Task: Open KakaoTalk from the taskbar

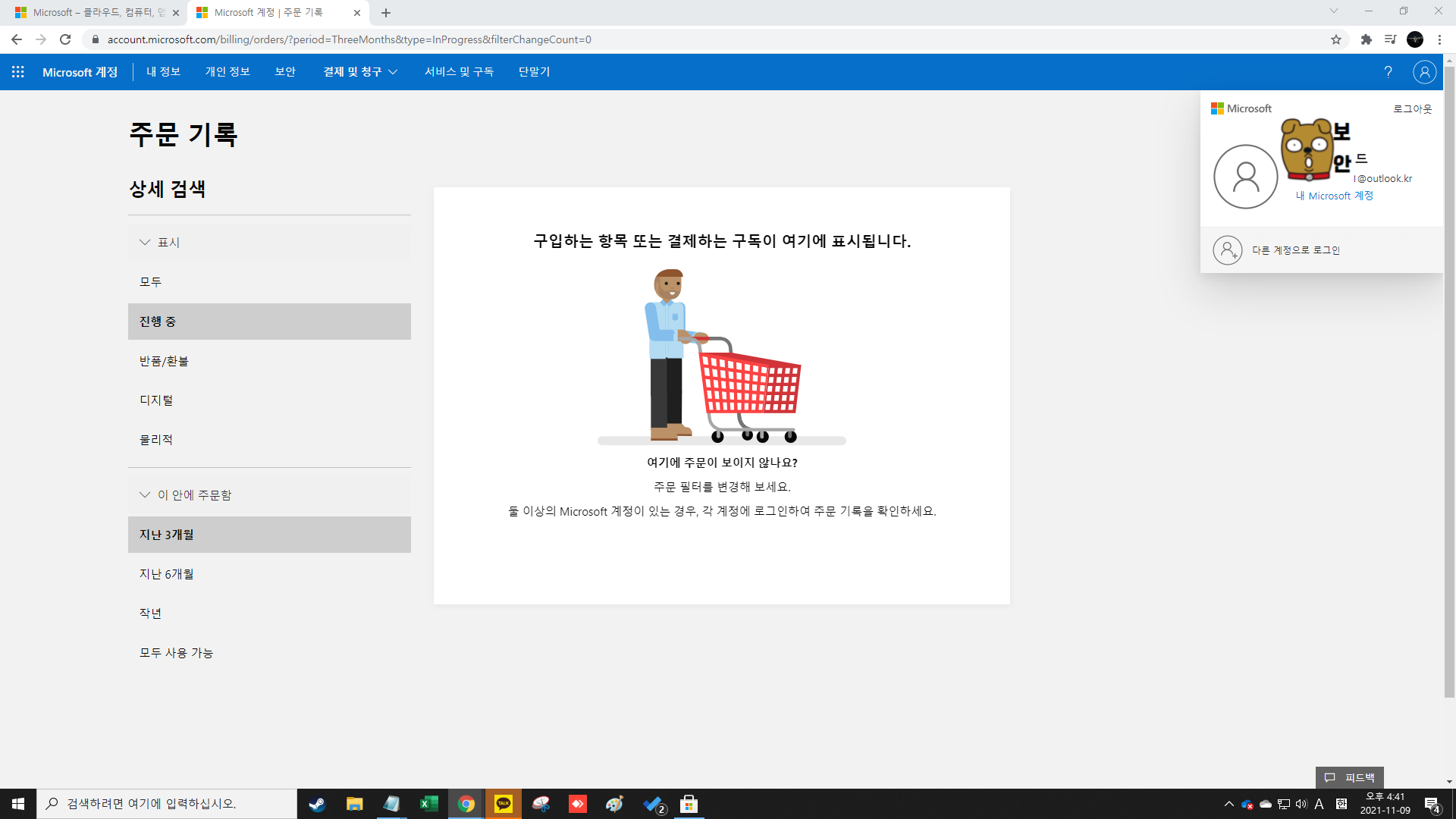Action: [504, 804]
